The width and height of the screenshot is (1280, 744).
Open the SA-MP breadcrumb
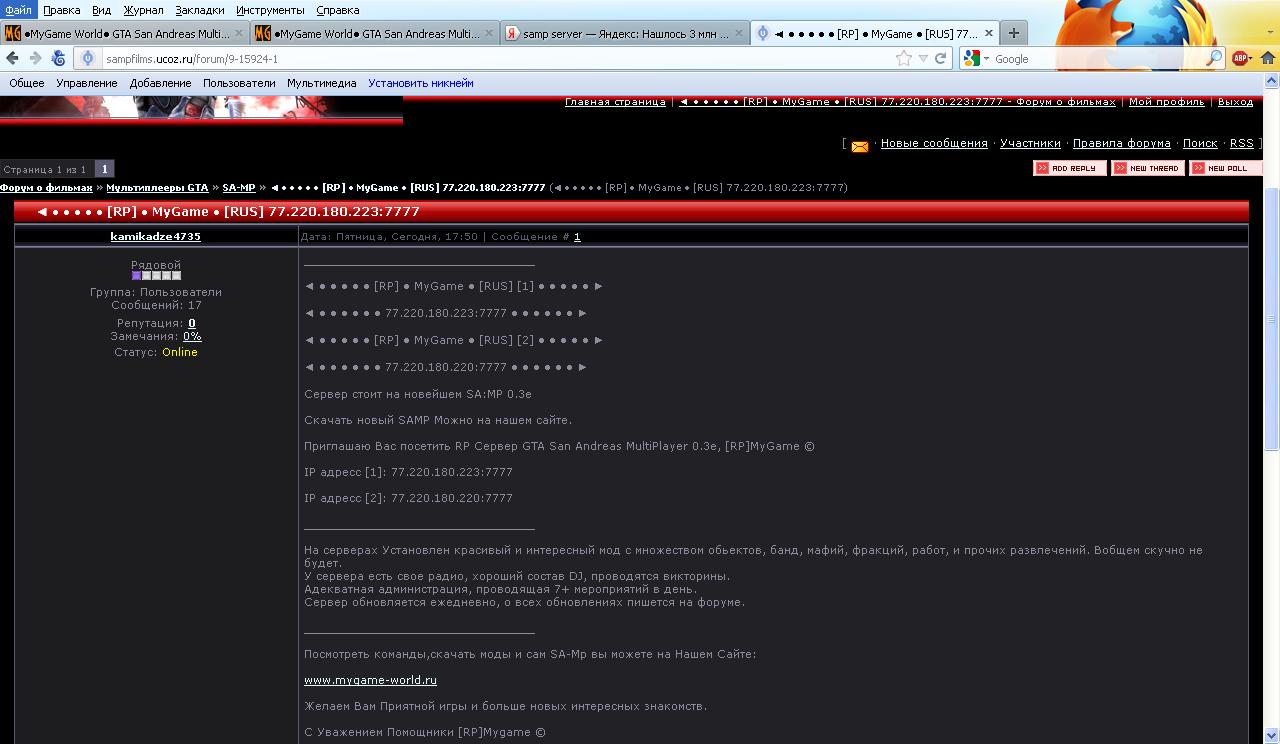point(239,187)
